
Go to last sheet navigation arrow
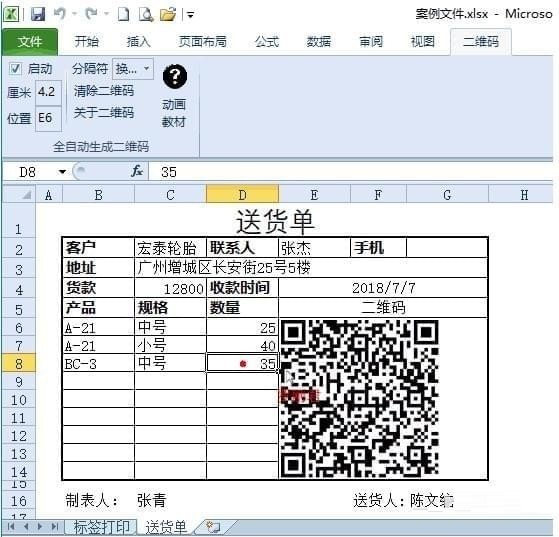point(55,526)
